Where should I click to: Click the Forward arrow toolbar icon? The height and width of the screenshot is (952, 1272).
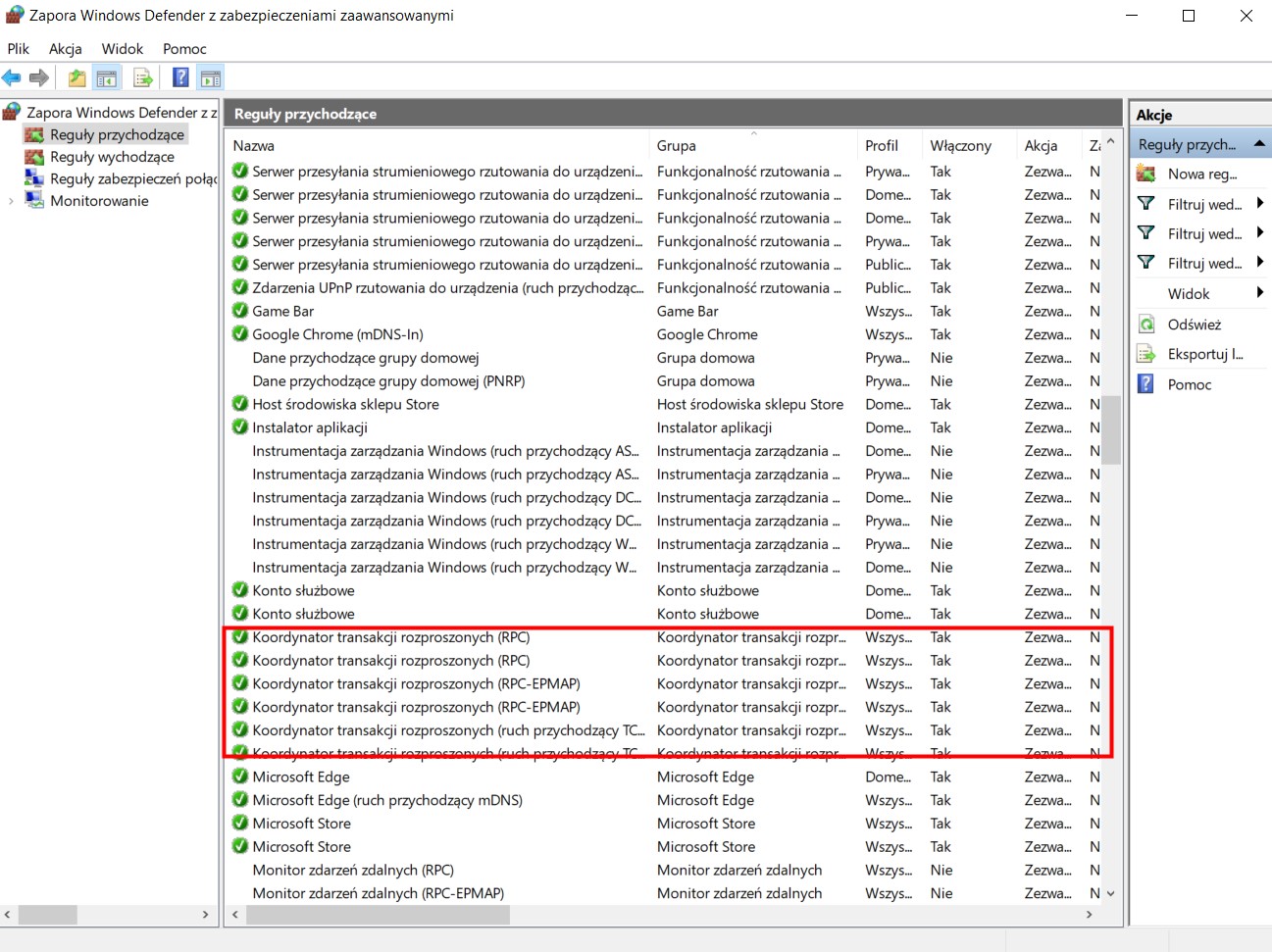39,77
